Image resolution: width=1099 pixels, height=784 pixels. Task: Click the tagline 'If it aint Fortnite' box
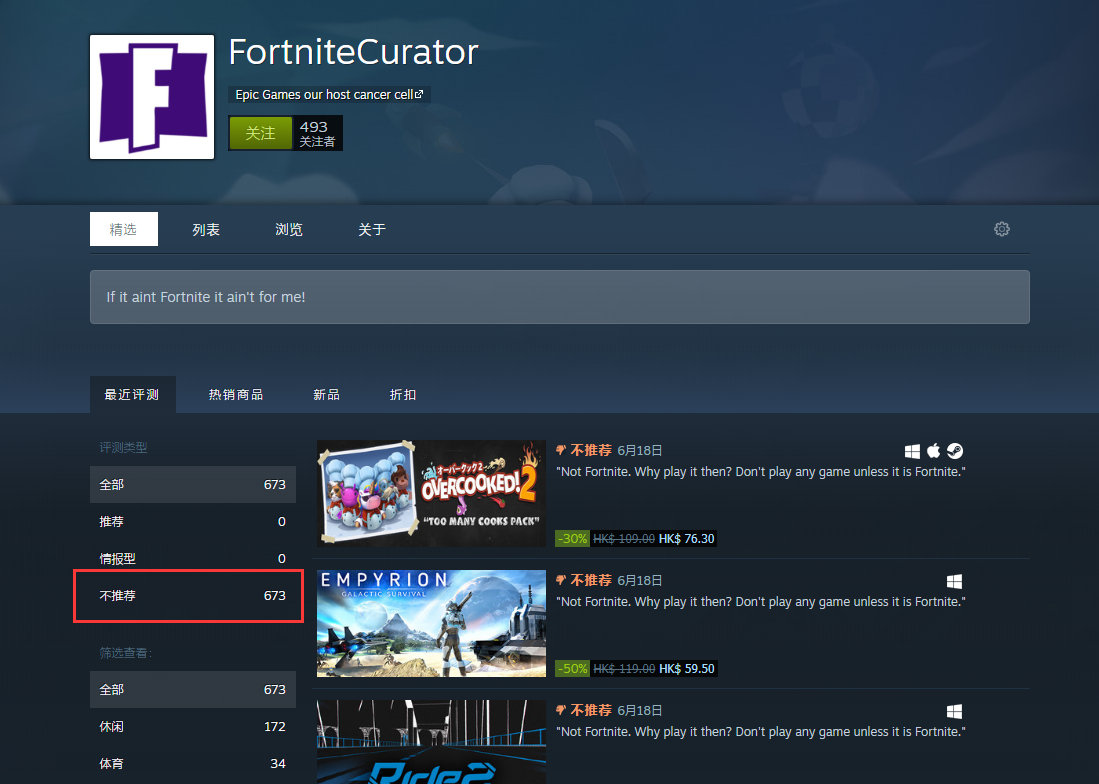[559, 297]
